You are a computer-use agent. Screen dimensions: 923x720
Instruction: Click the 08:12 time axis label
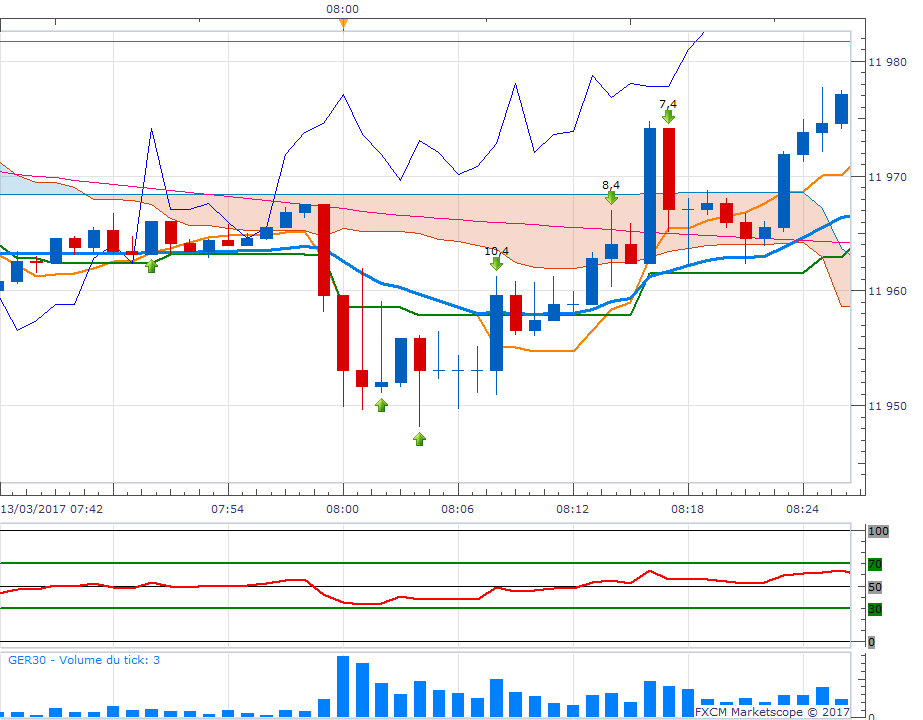[572, 509]
